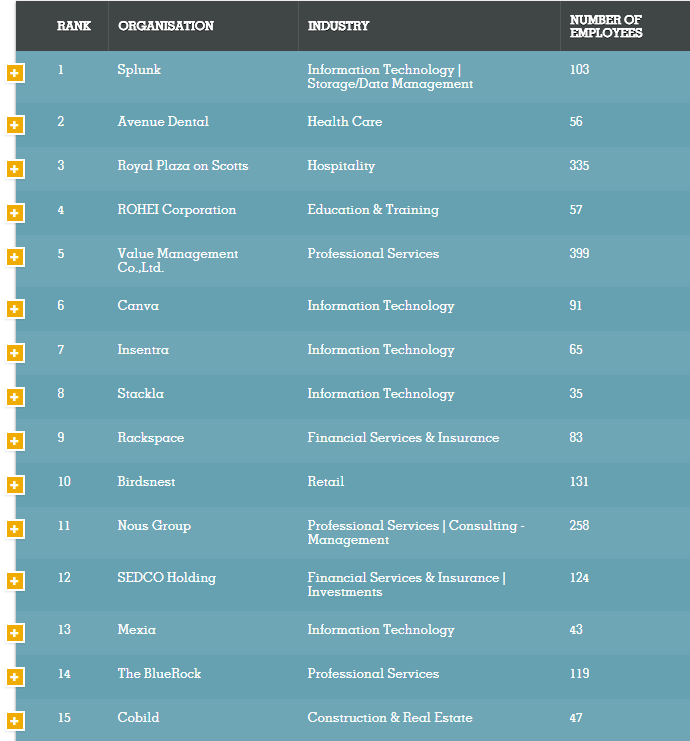The width and height of the screenshot is (690, 741).
Task: Select the organisation name Splunk
Action: (x=139, y=69)
